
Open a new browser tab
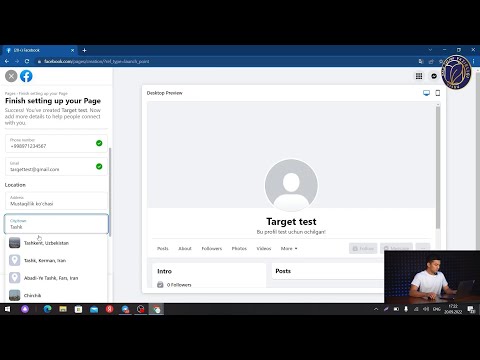click(84, 50)
